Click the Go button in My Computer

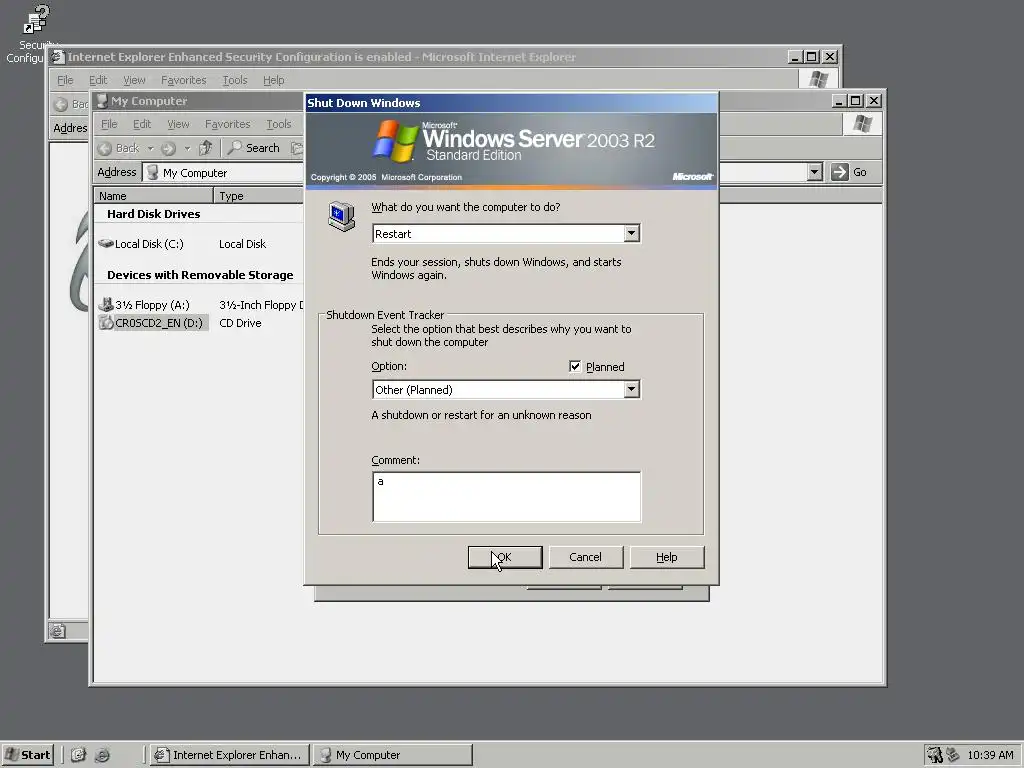tap(849, 172)
